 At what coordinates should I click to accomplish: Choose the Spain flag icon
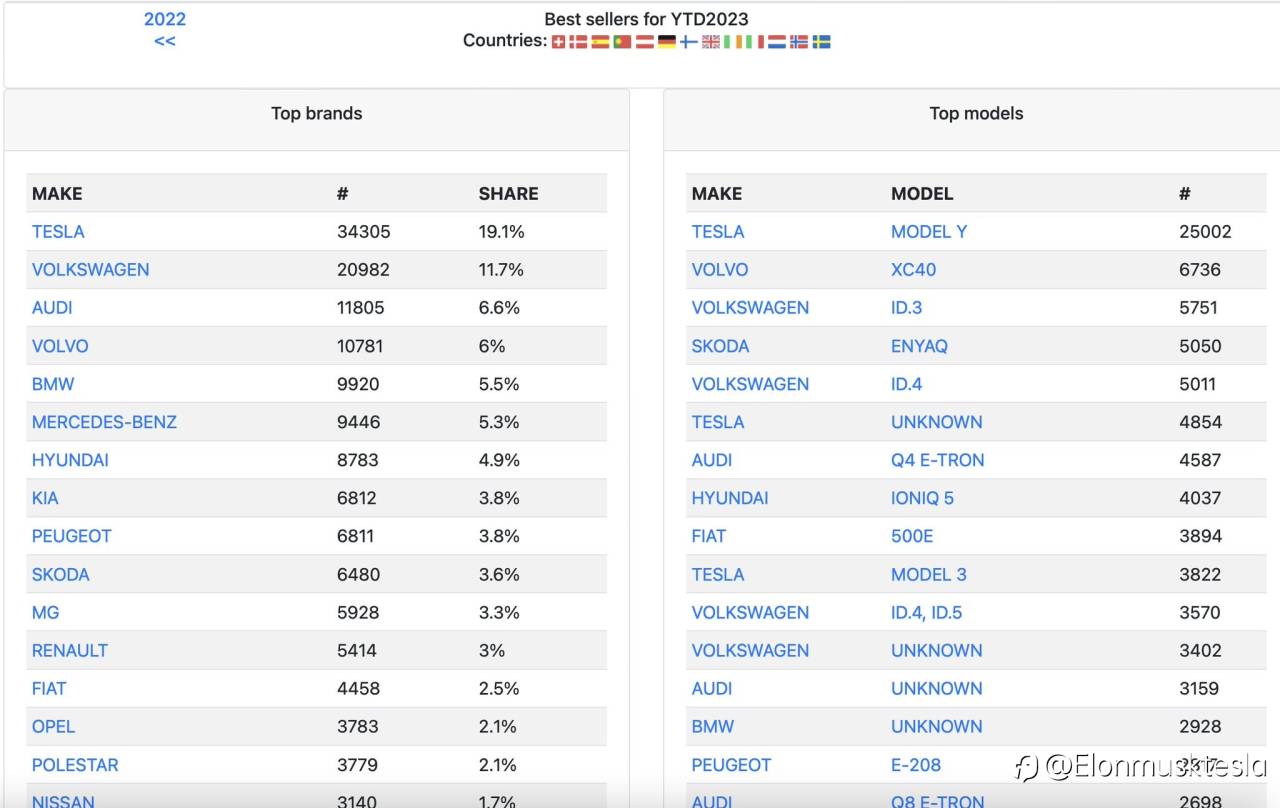tap(600, 42)
